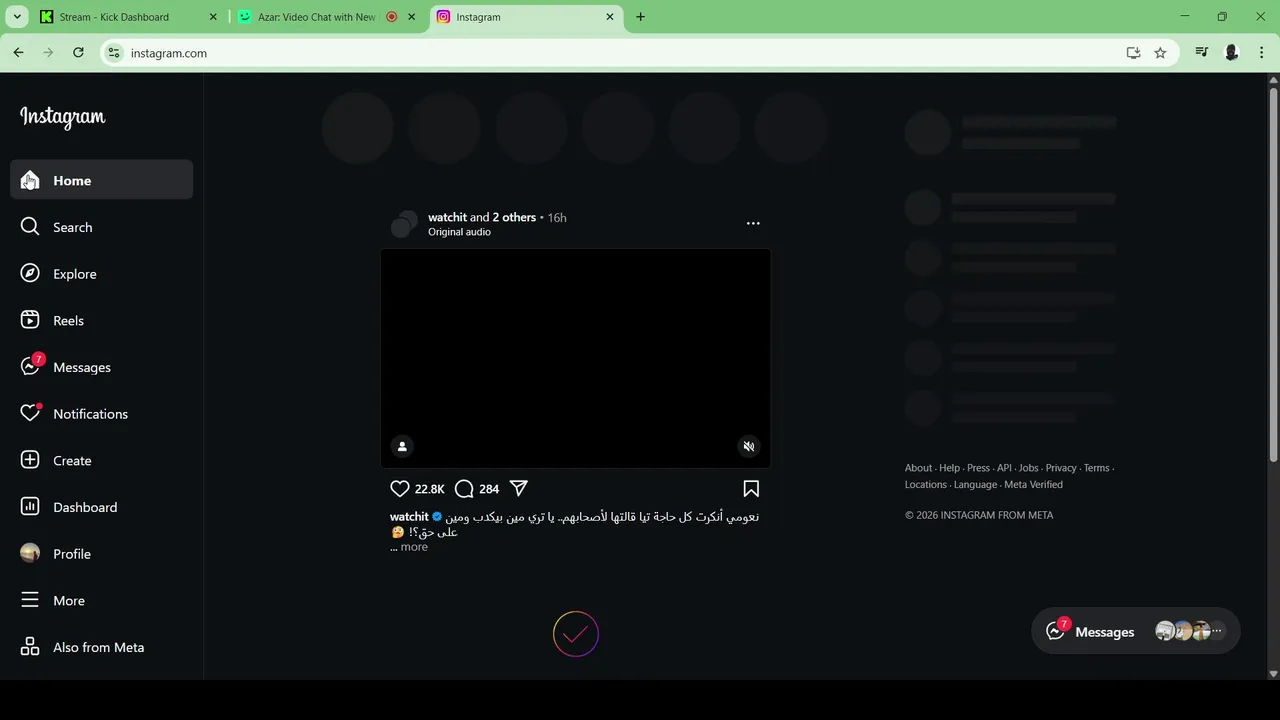Show tagged people icon on video
Viewport: 1280px width, 720px height.
[402, 446]
